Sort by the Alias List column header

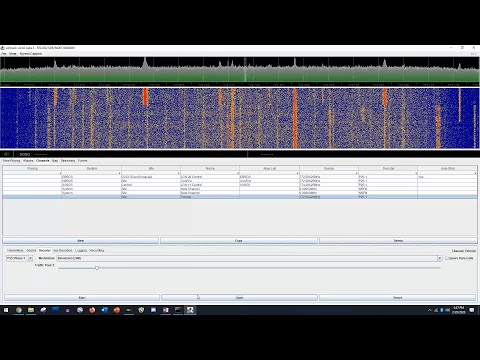coord(269,168)
